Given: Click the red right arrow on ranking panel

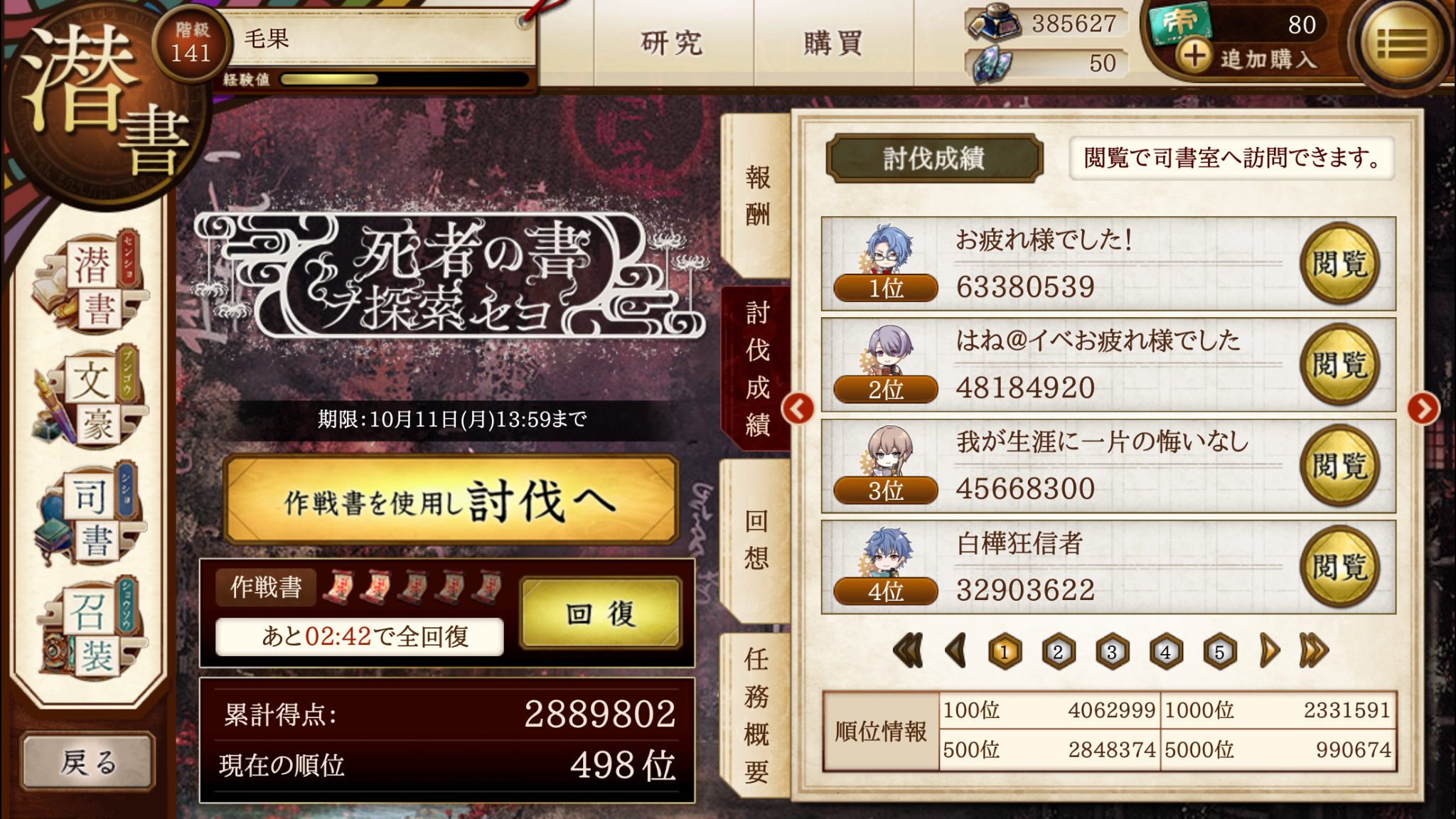Looking at the screenshot, I should (x=1423, y=409).
